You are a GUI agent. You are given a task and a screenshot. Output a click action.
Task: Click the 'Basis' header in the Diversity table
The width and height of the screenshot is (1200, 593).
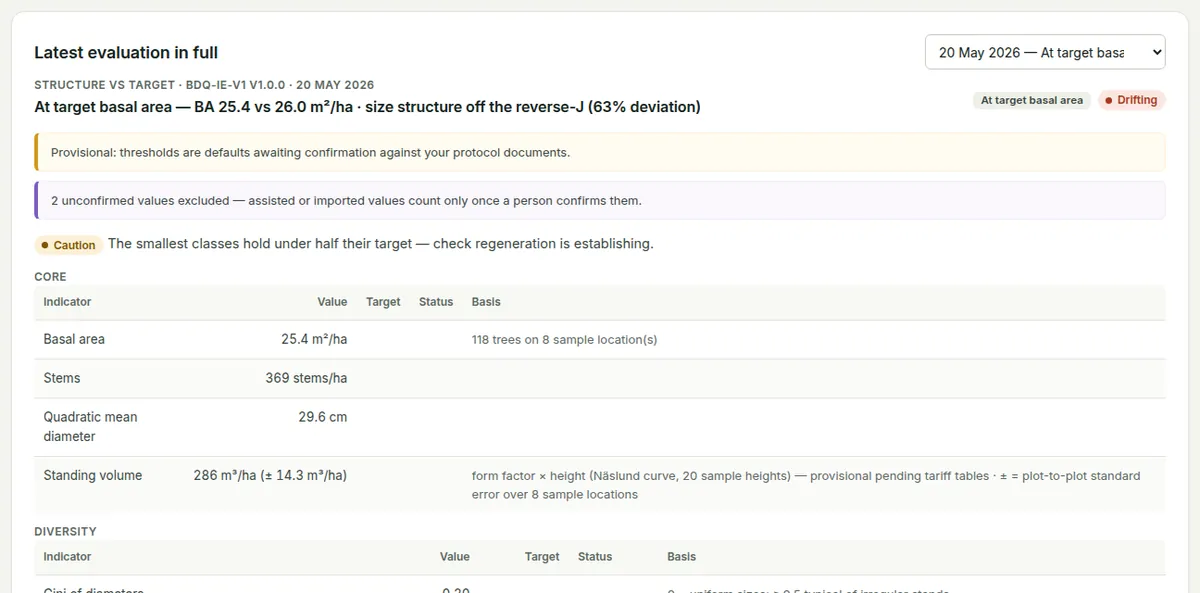click(x=682, y=557)
